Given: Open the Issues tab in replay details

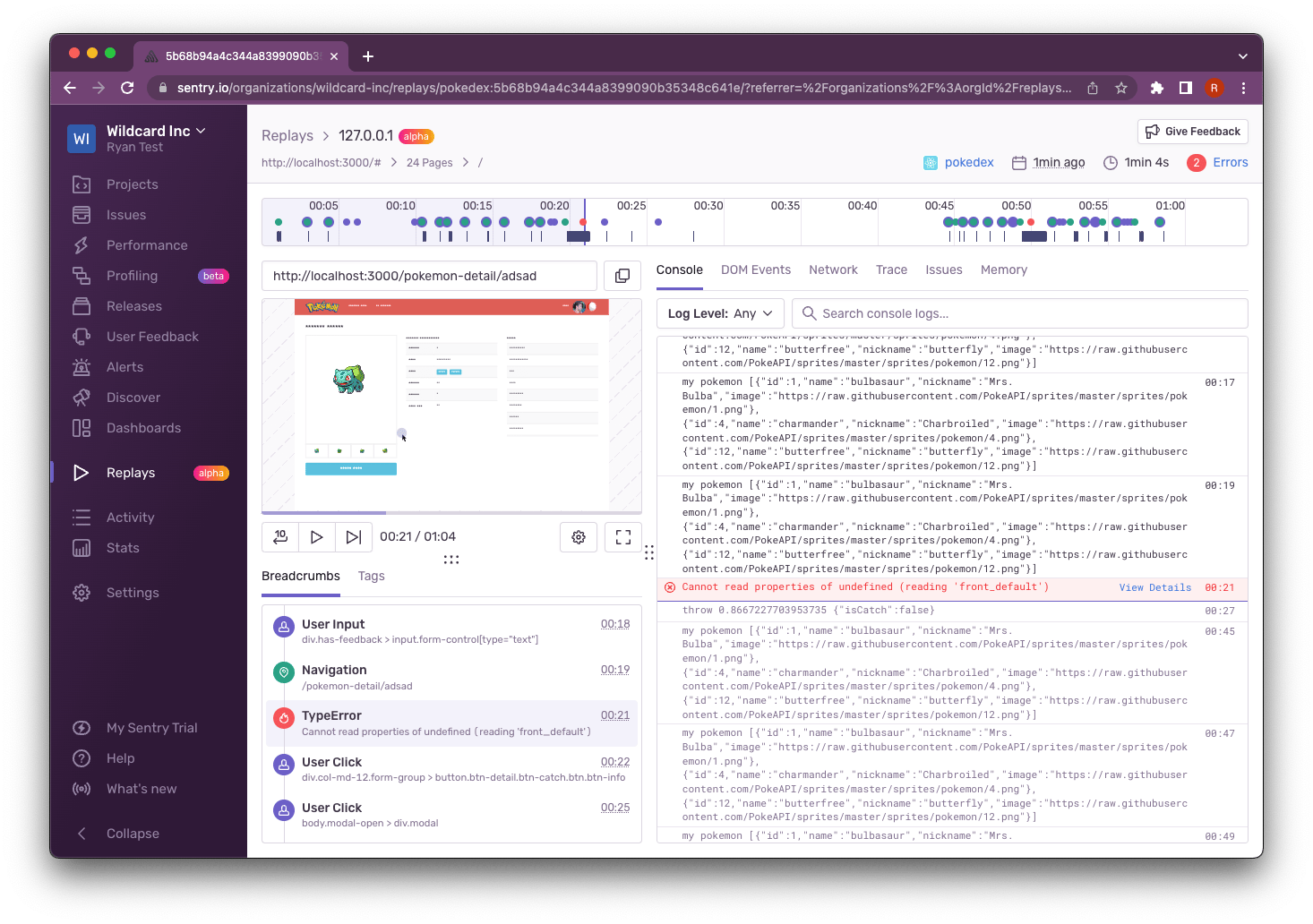Looking at the screenshot, I should point(944,269).
